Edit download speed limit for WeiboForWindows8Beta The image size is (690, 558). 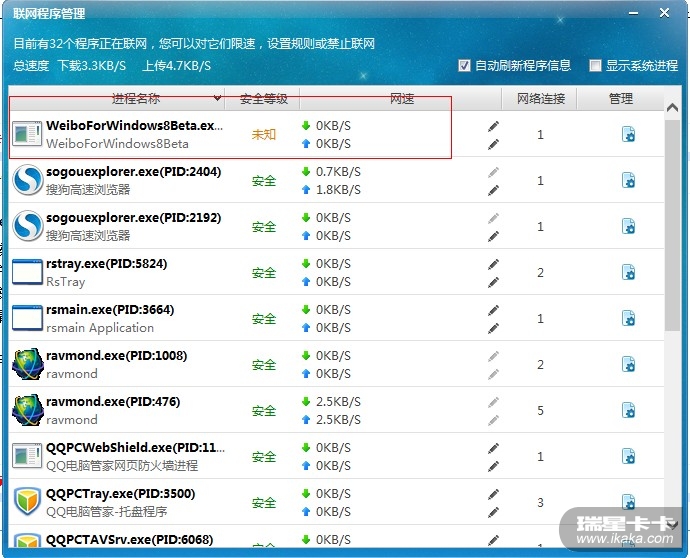(493, 126)
